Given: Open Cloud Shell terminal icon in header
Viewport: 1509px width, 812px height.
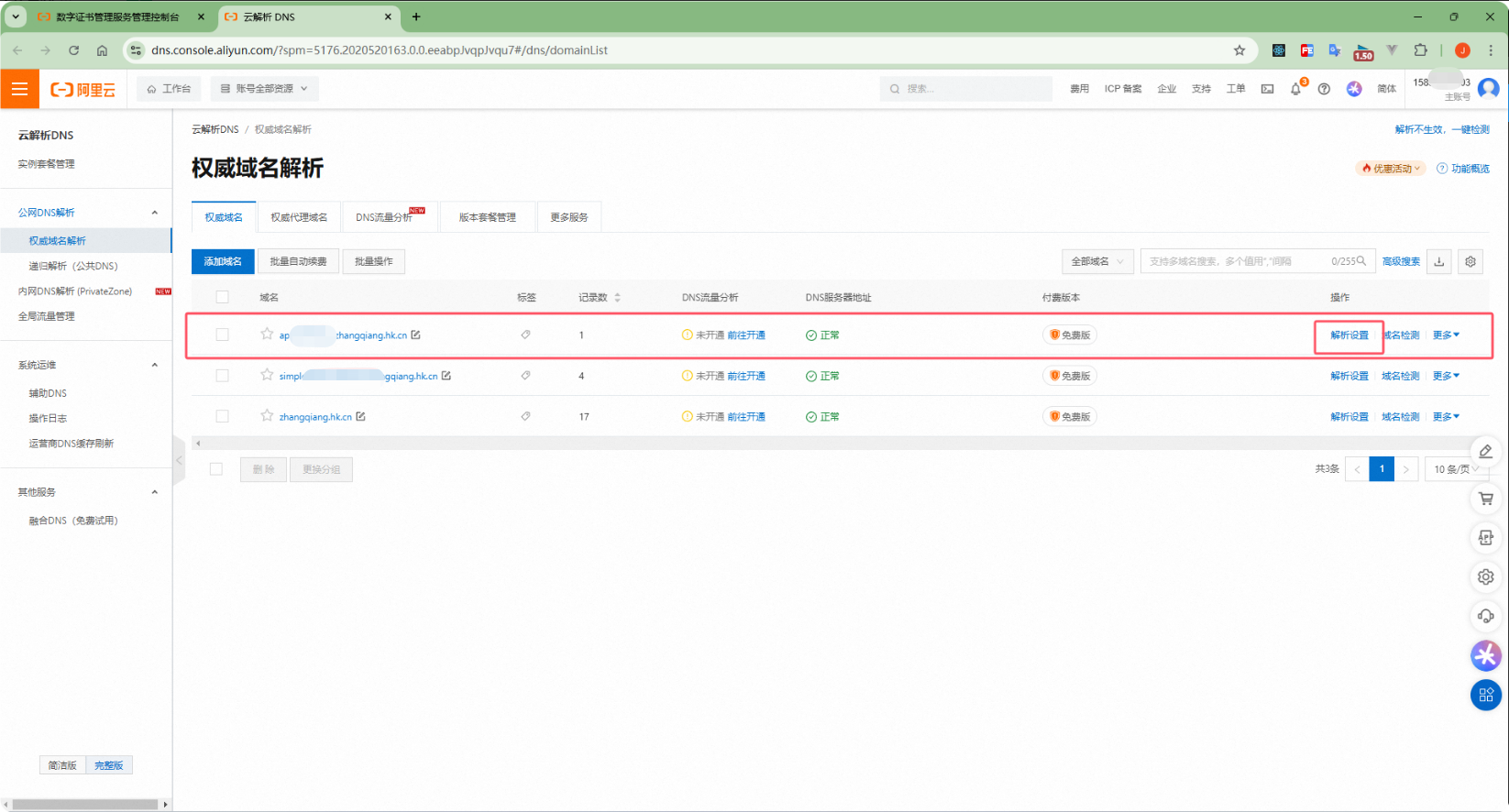Looking at the screenshot, I should click(1267, 89).
